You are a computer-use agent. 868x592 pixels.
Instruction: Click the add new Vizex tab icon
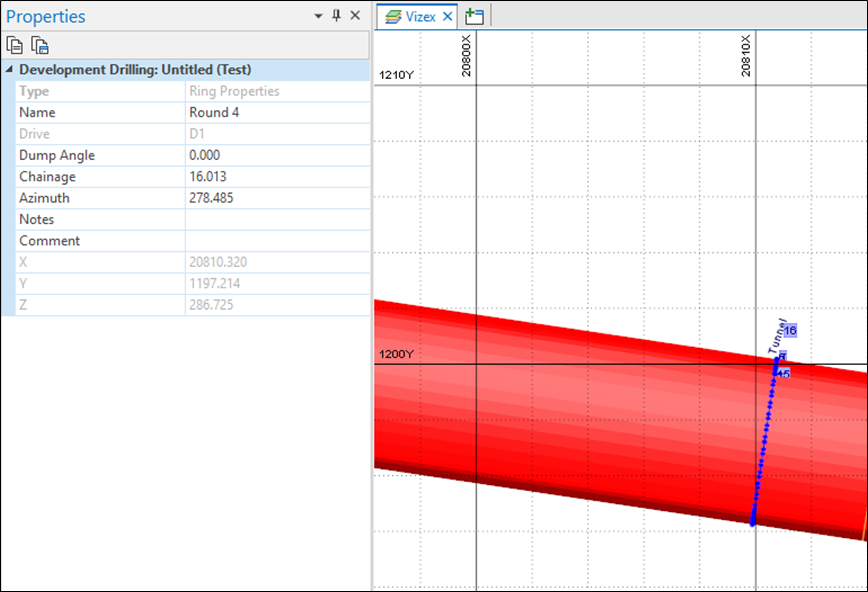(x=474, y=17)
